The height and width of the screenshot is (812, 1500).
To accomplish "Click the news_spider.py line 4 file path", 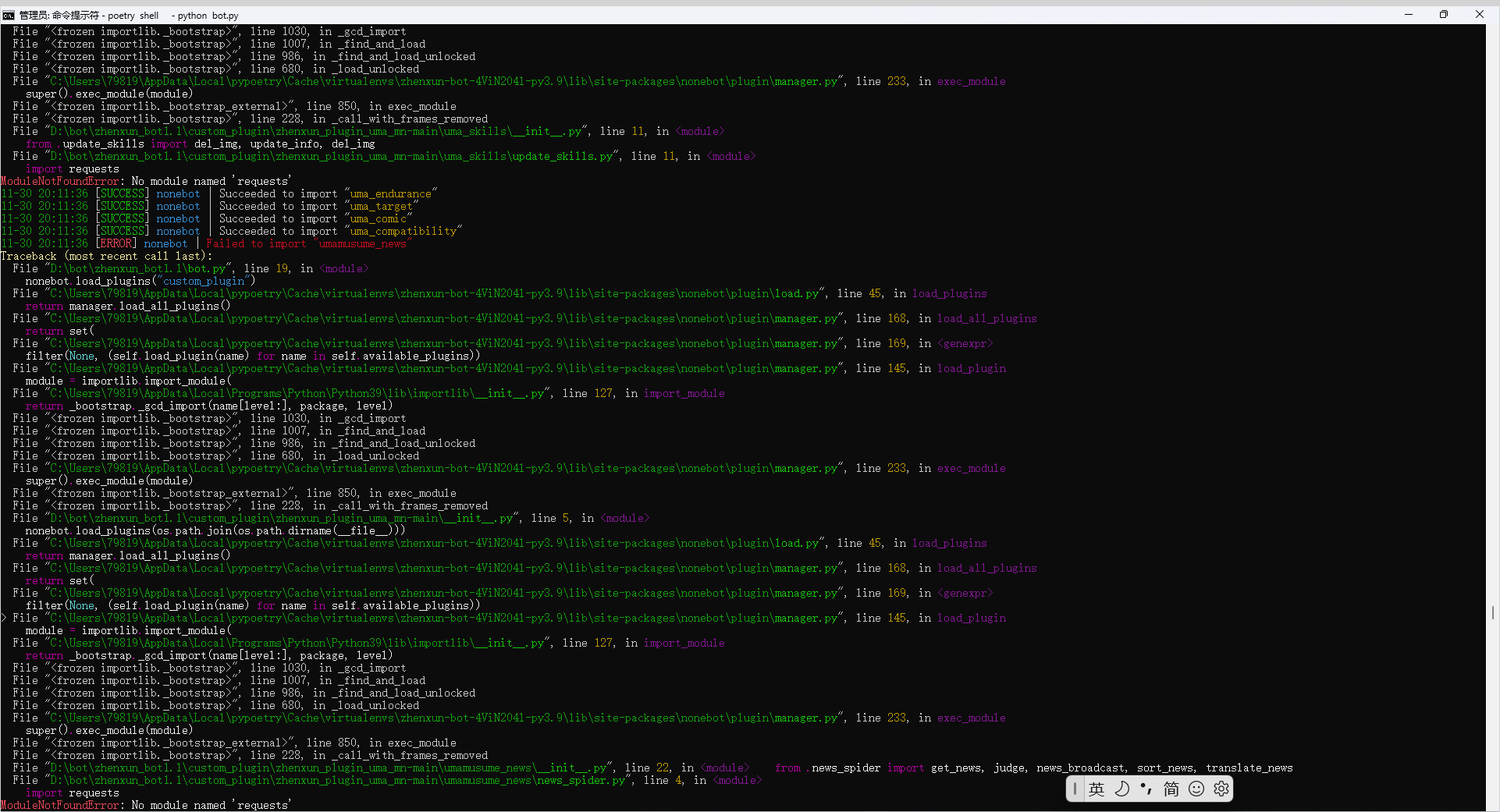I will pos(339,781).
